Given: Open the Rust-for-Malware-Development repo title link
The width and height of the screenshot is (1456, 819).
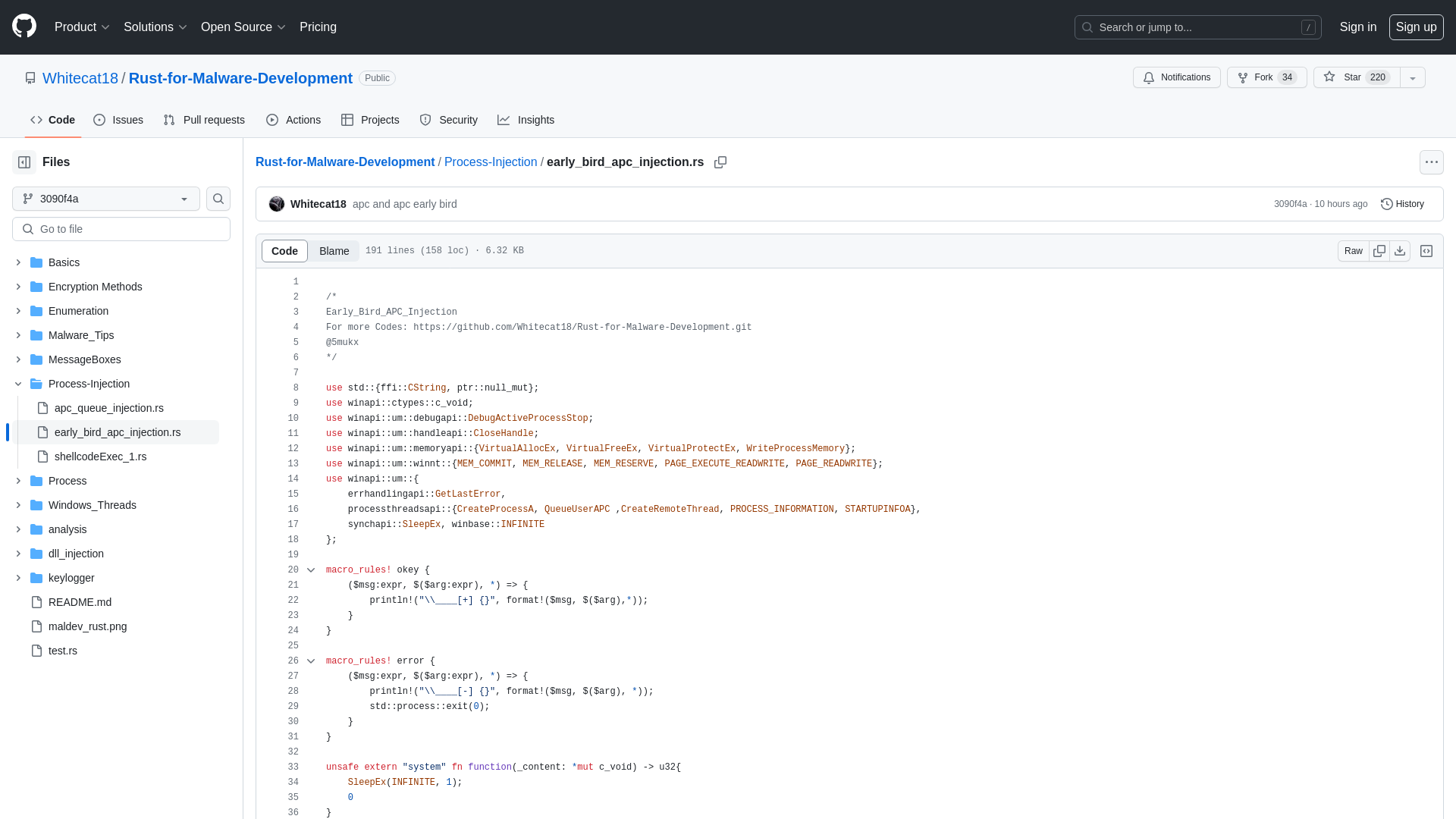Looking at the screenshot, I should pyautogui.click(x=240, y=78).
